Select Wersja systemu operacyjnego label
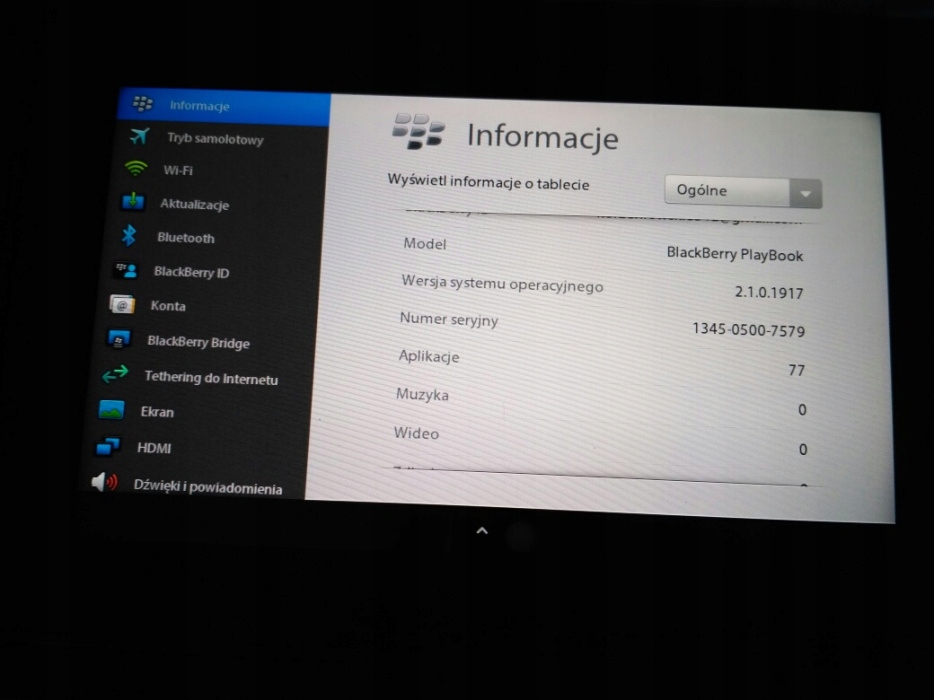Image resolution: width=934 pixels, height=700 pixels. (502, 284)
